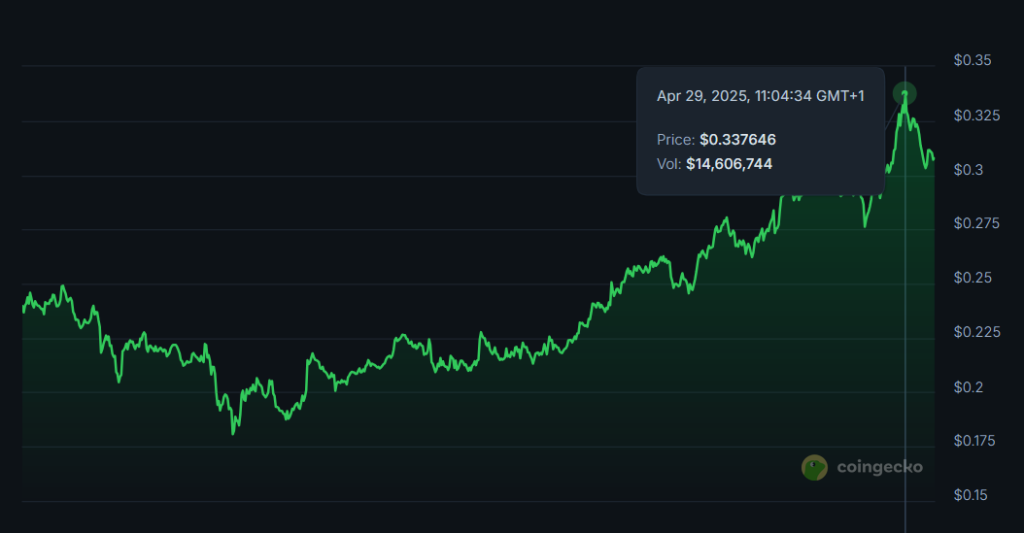This screenshot has width=1024, height=533.
Task: Click the $0.15 price axis label
Action: pos(969,495)
